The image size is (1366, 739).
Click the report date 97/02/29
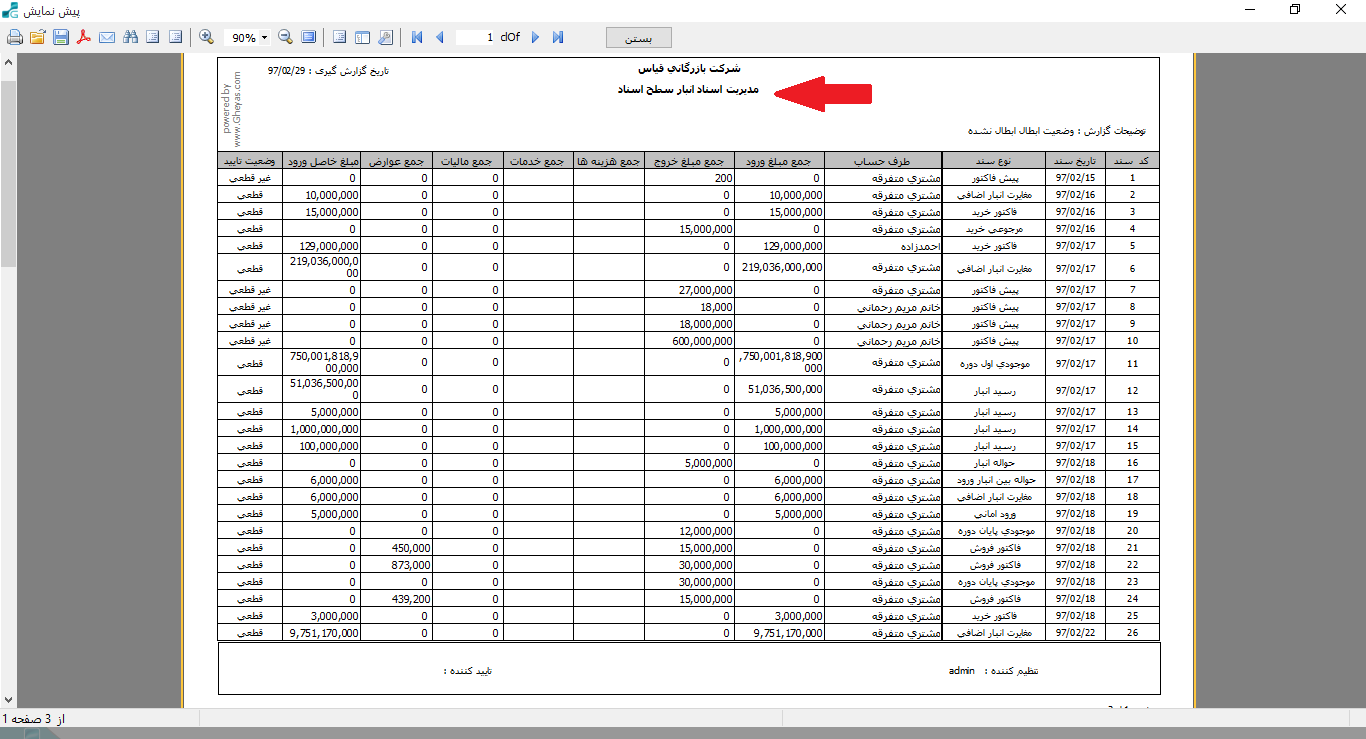[287, 72]
